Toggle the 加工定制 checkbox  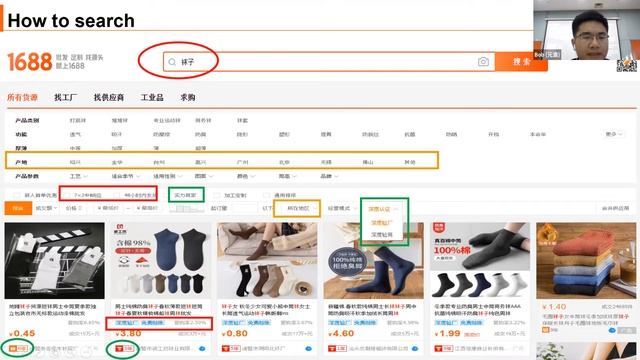[217, 196]
